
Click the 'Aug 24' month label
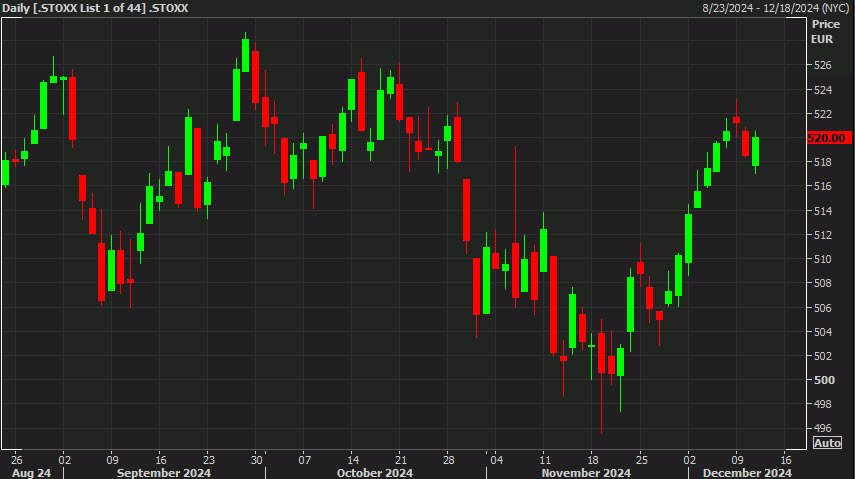31,473
